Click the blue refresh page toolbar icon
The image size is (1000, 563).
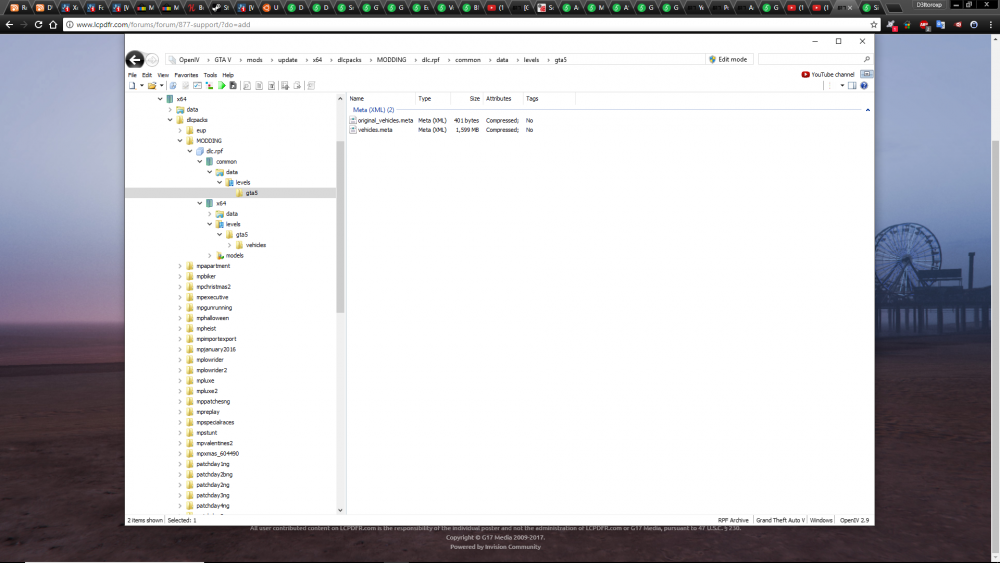click(x=173, y=85)
